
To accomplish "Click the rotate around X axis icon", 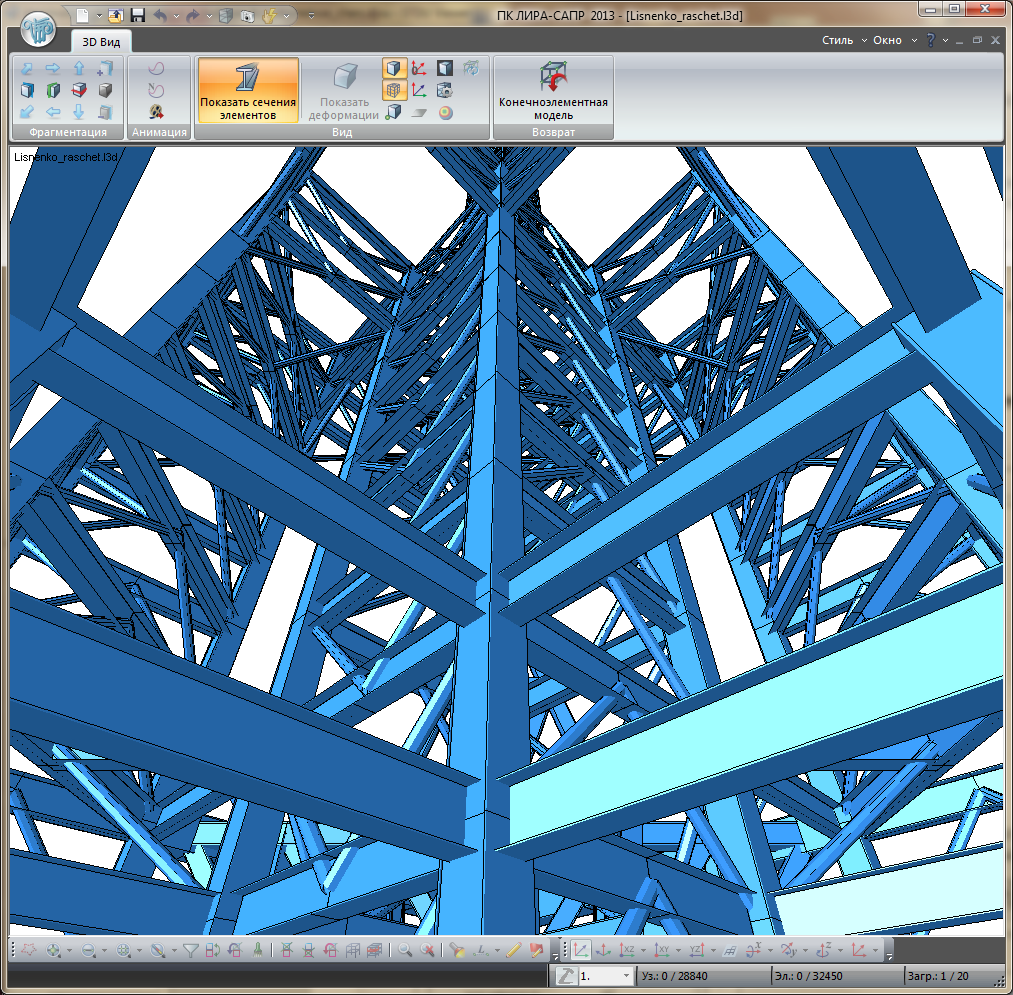I will click(756, 950).
